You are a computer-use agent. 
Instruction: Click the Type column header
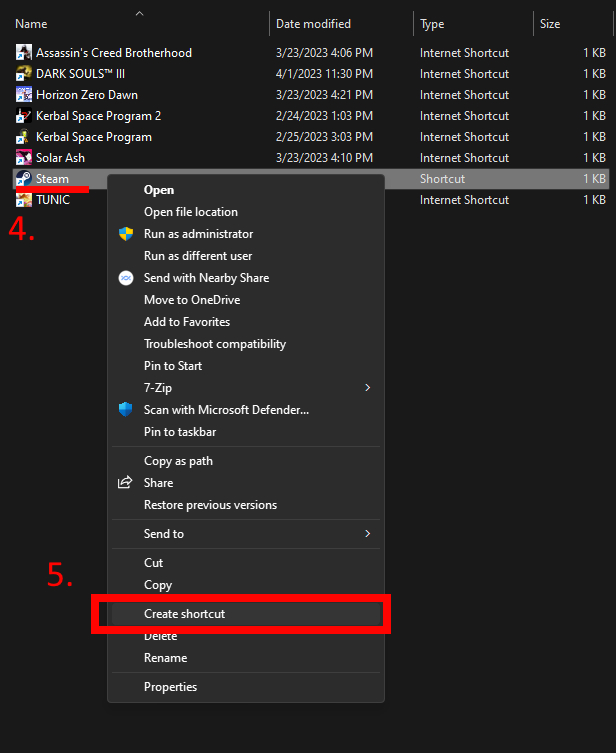(433, 24)
